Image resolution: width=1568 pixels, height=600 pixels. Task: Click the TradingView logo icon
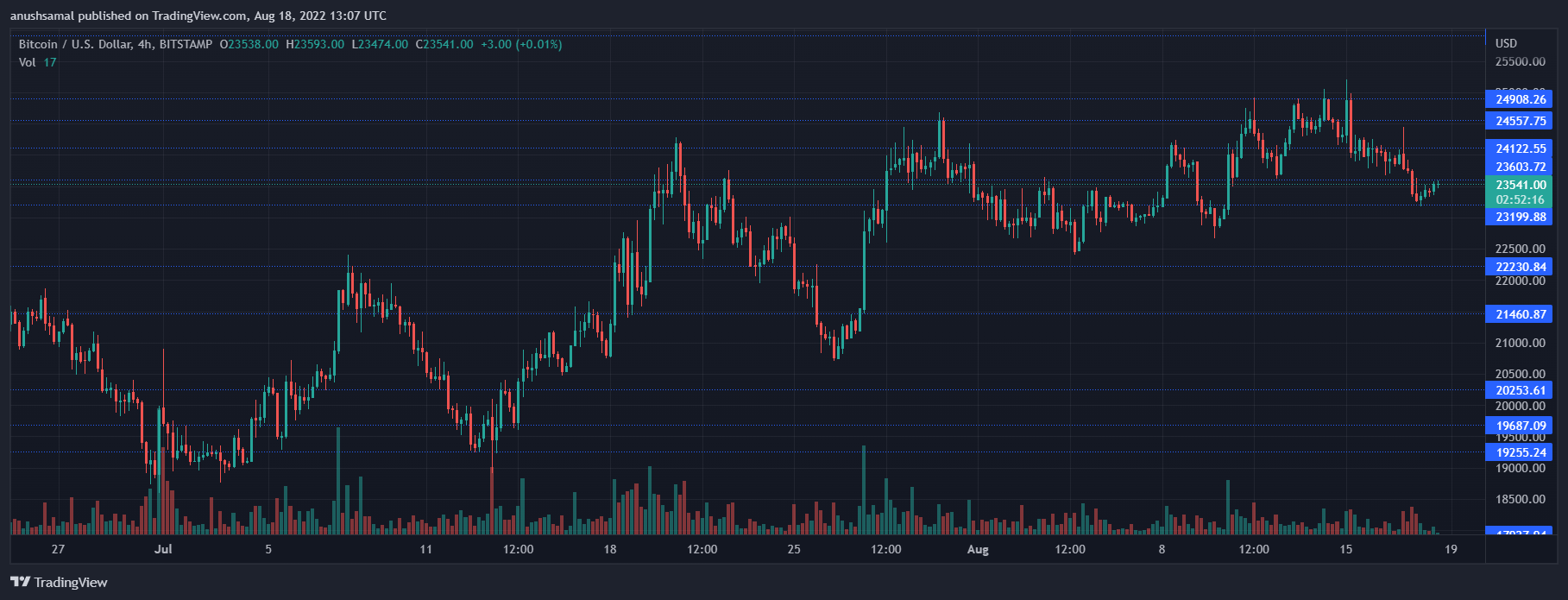coord(20,582)
